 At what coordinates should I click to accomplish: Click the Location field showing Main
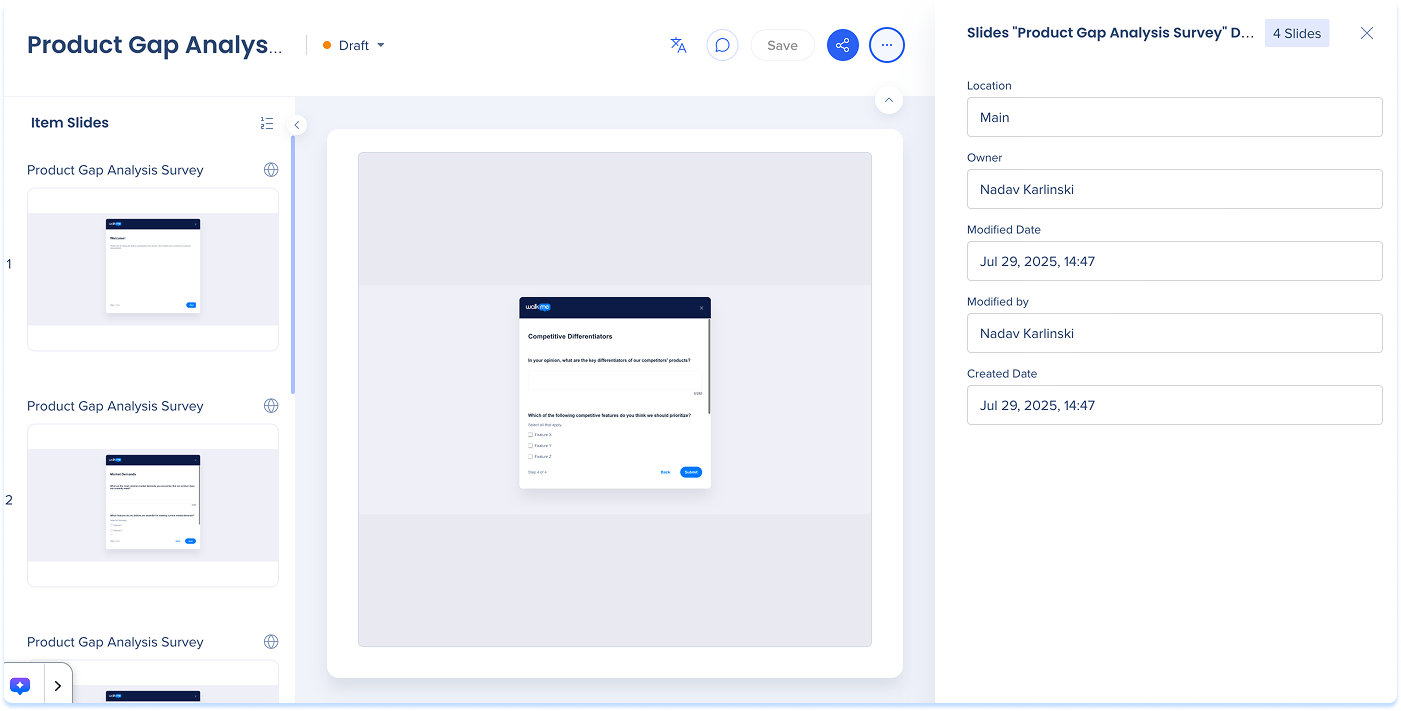coord(1174,117)
